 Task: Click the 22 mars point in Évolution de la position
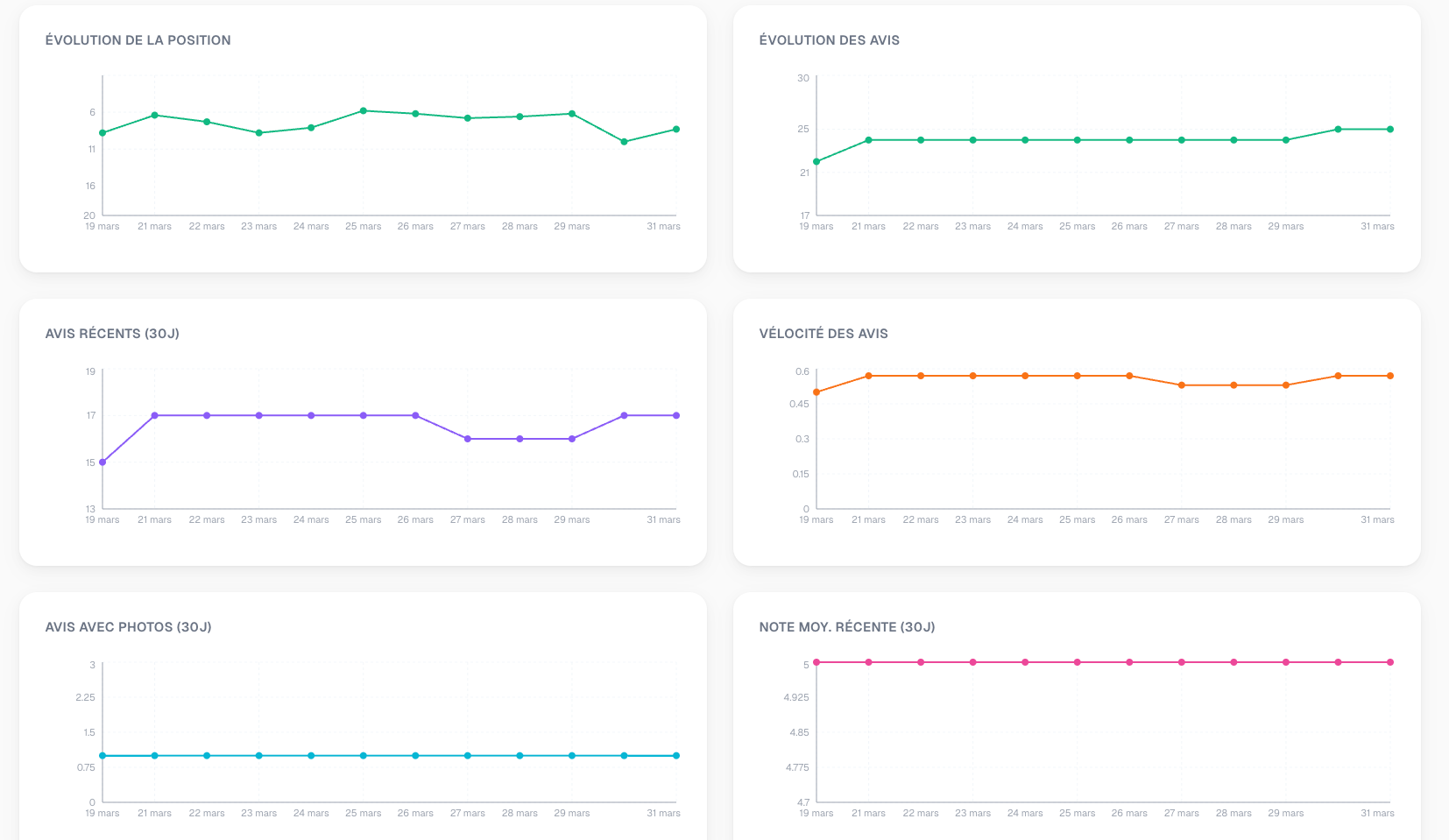tap(207, 122)
